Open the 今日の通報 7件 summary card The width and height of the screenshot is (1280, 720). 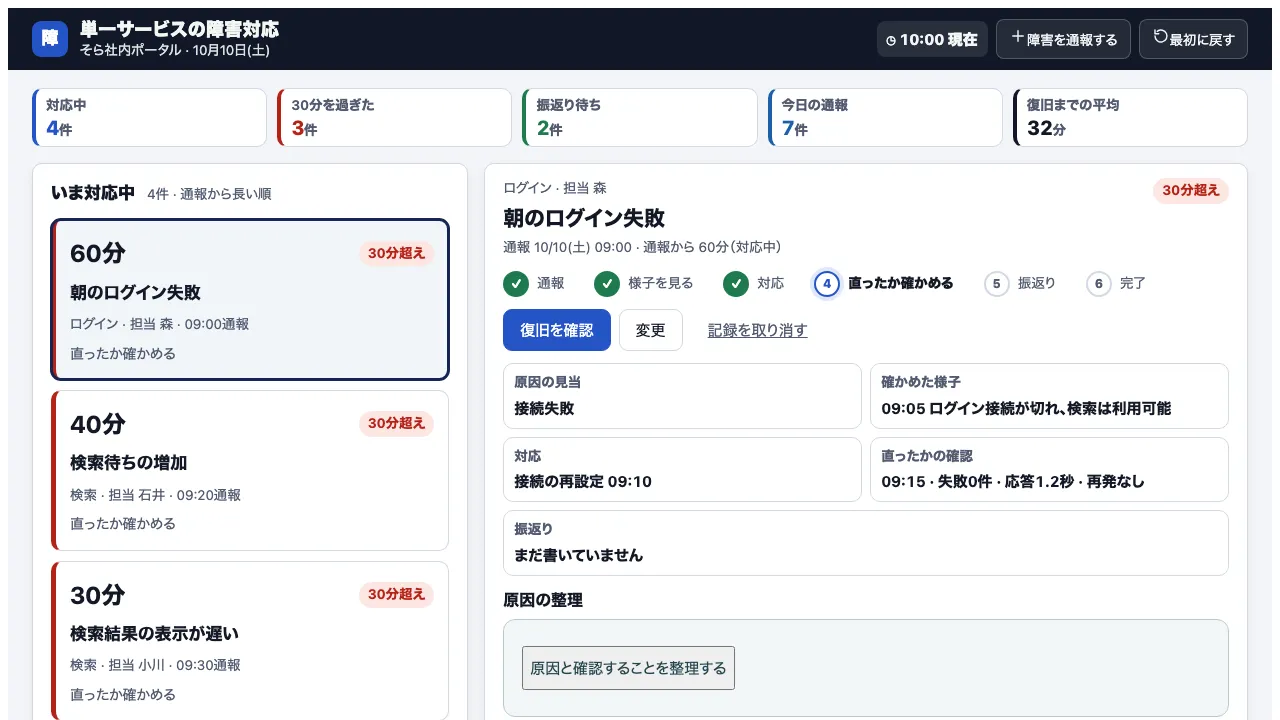point(885,118)
